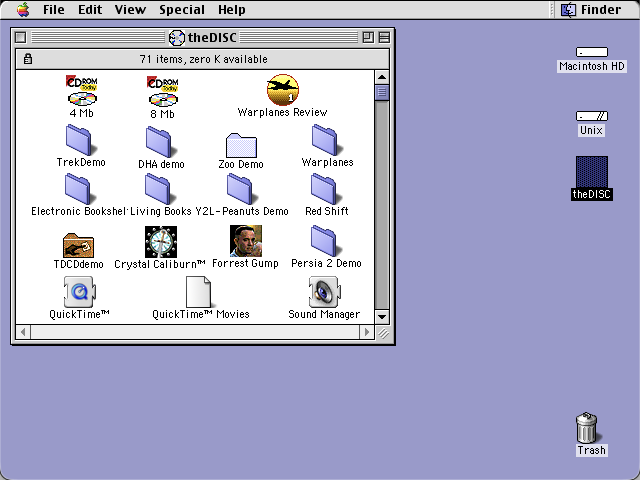The image size is (640, 480).
Task: Click the horizontal scrollbar right arrow
Action: coord(367,332)
